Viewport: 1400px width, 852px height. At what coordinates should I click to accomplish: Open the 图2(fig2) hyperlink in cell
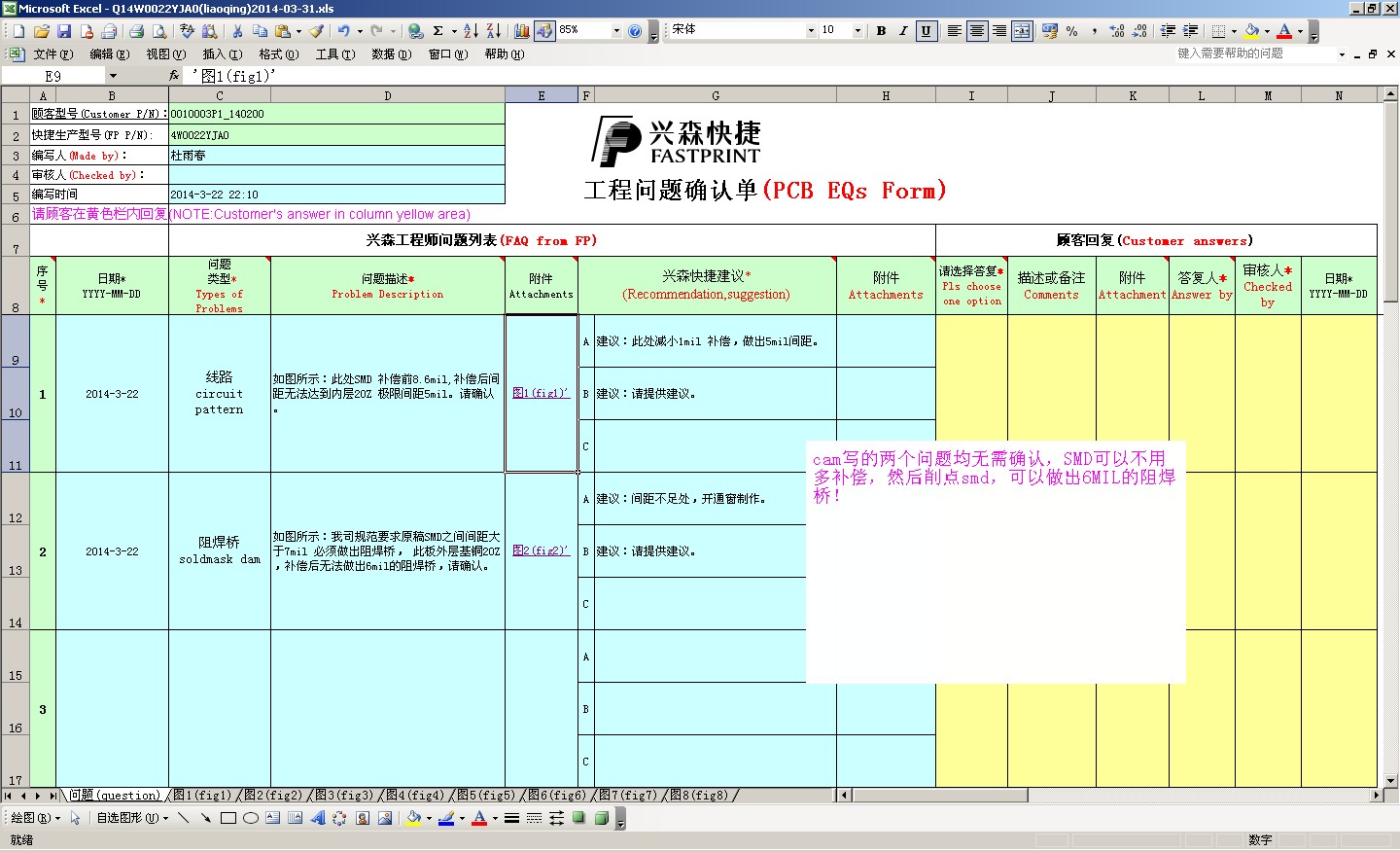tap(541, 550)
